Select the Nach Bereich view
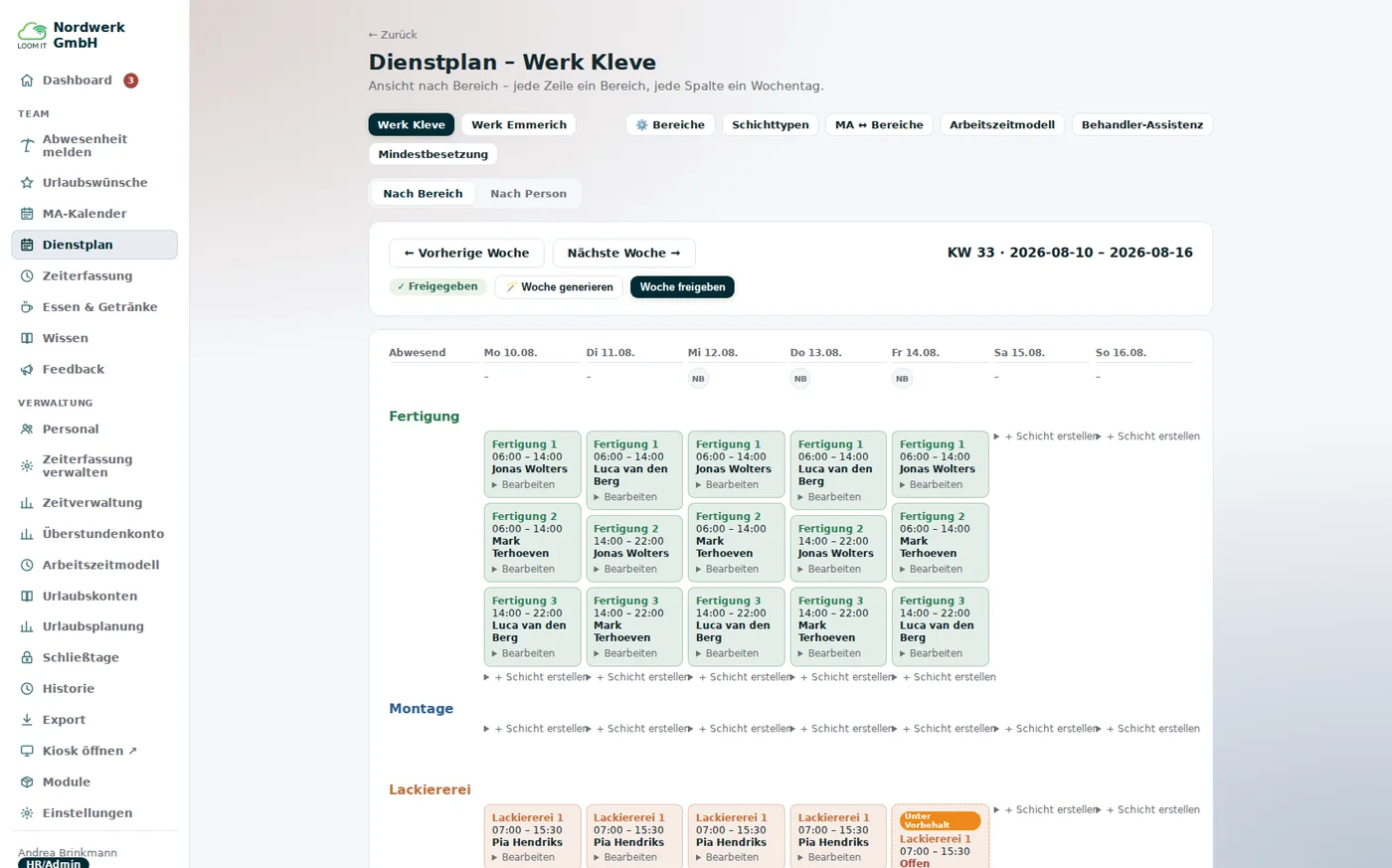 coord(423,194)
